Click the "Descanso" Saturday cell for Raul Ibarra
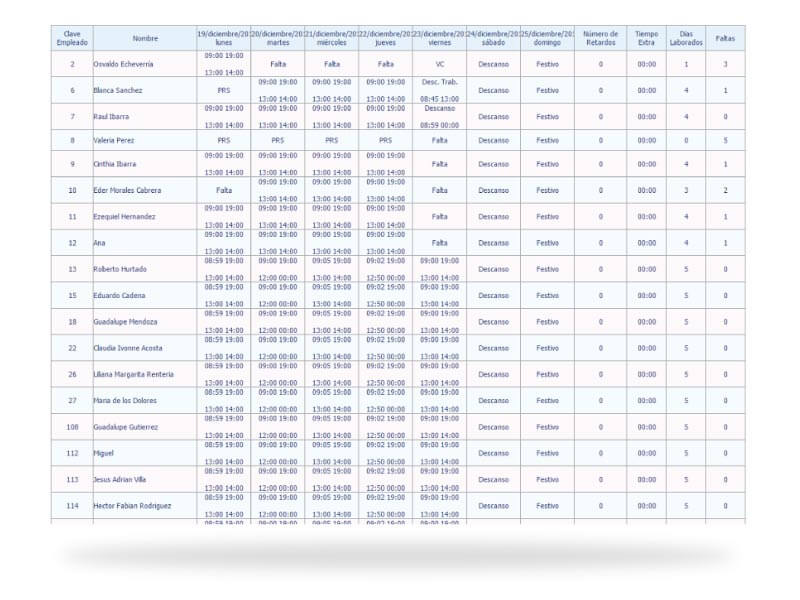 tap(493, 117)
